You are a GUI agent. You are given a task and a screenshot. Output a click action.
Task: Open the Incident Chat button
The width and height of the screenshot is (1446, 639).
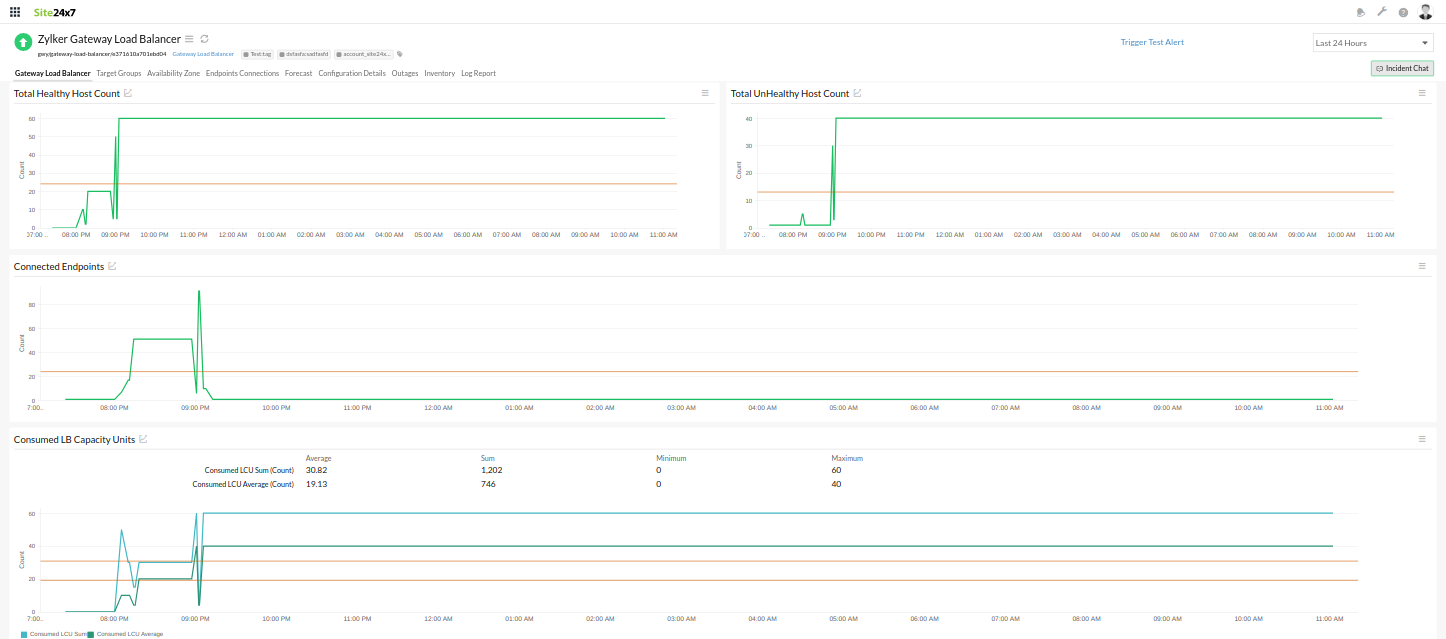coord(1402,68)
